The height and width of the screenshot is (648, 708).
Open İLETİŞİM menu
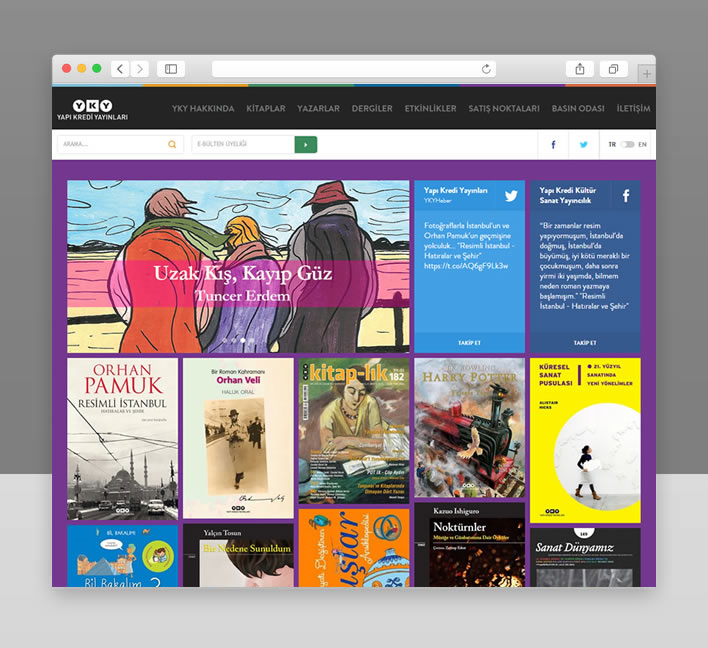coord(633,108)
